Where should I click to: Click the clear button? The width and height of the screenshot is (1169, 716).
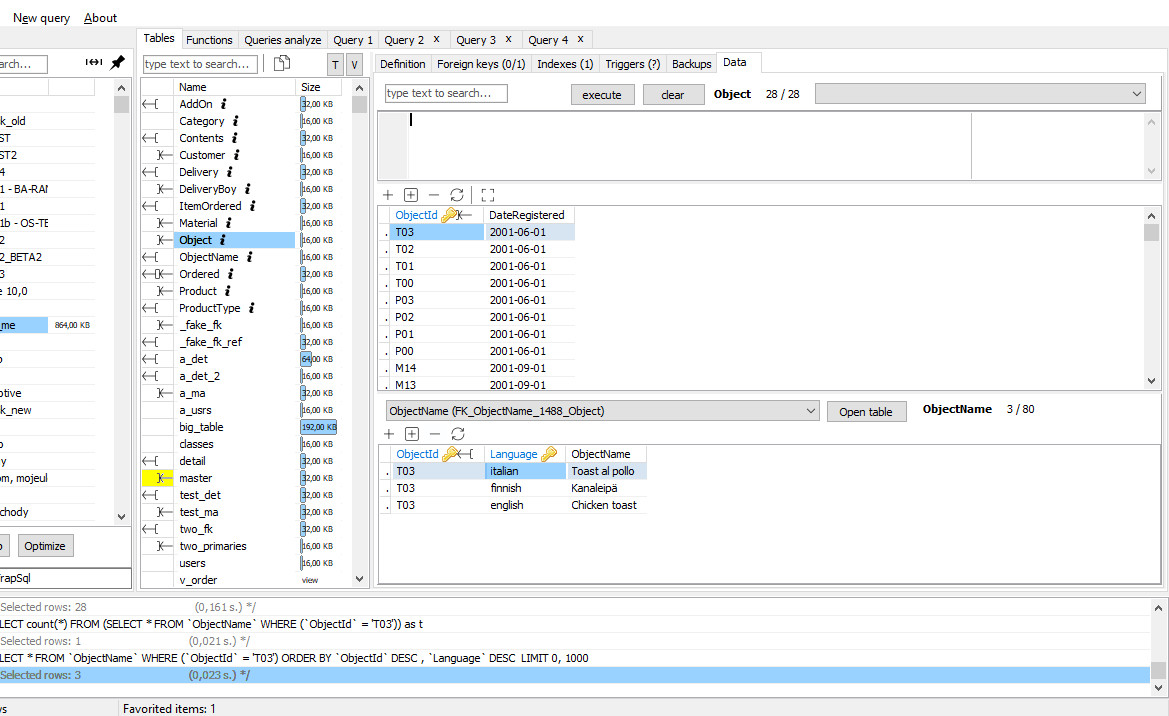672,95
